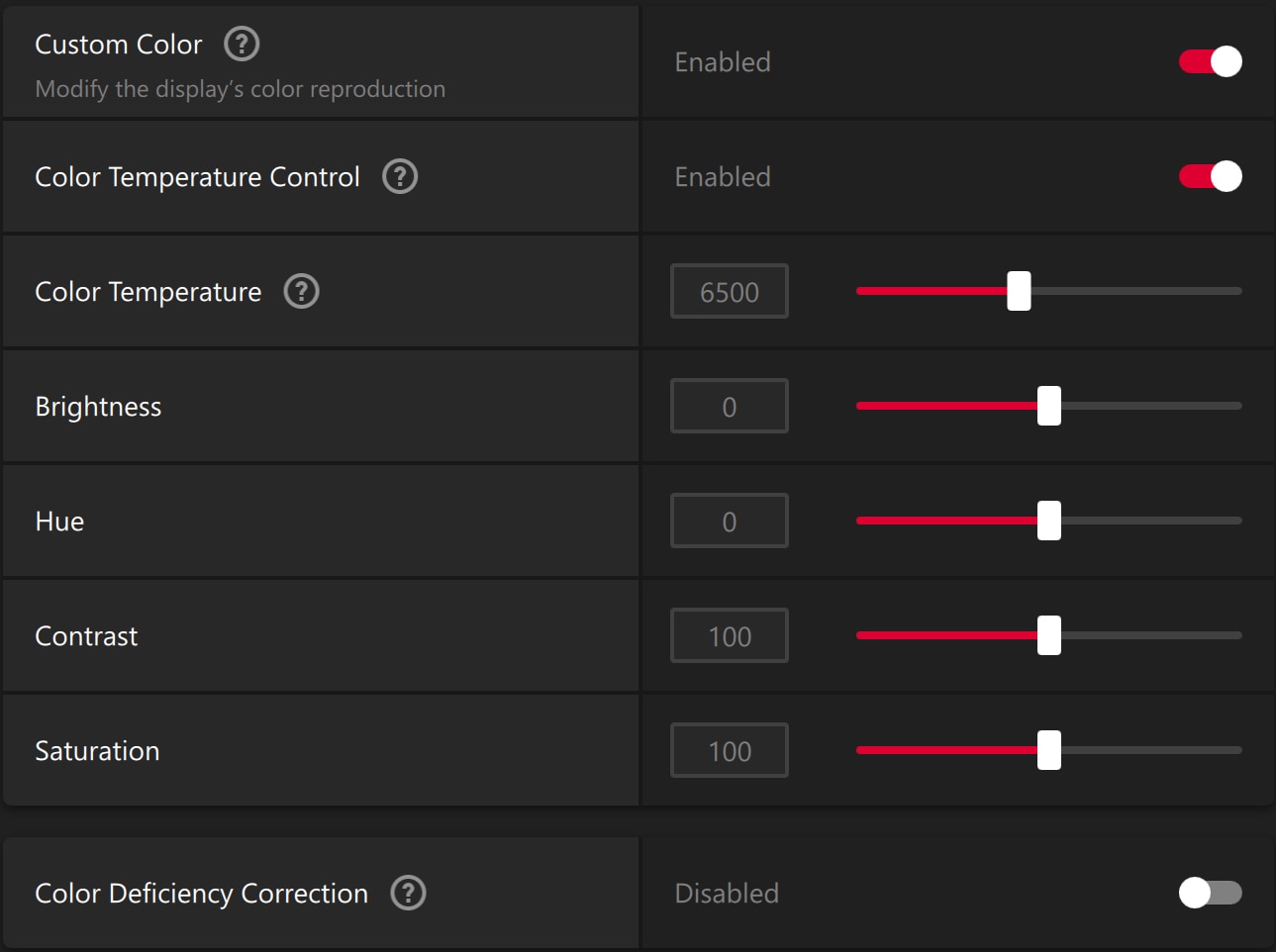Focus the Color Temperature 6500 value field
The height and width of the screenshot is (952, 1276).
730,292
